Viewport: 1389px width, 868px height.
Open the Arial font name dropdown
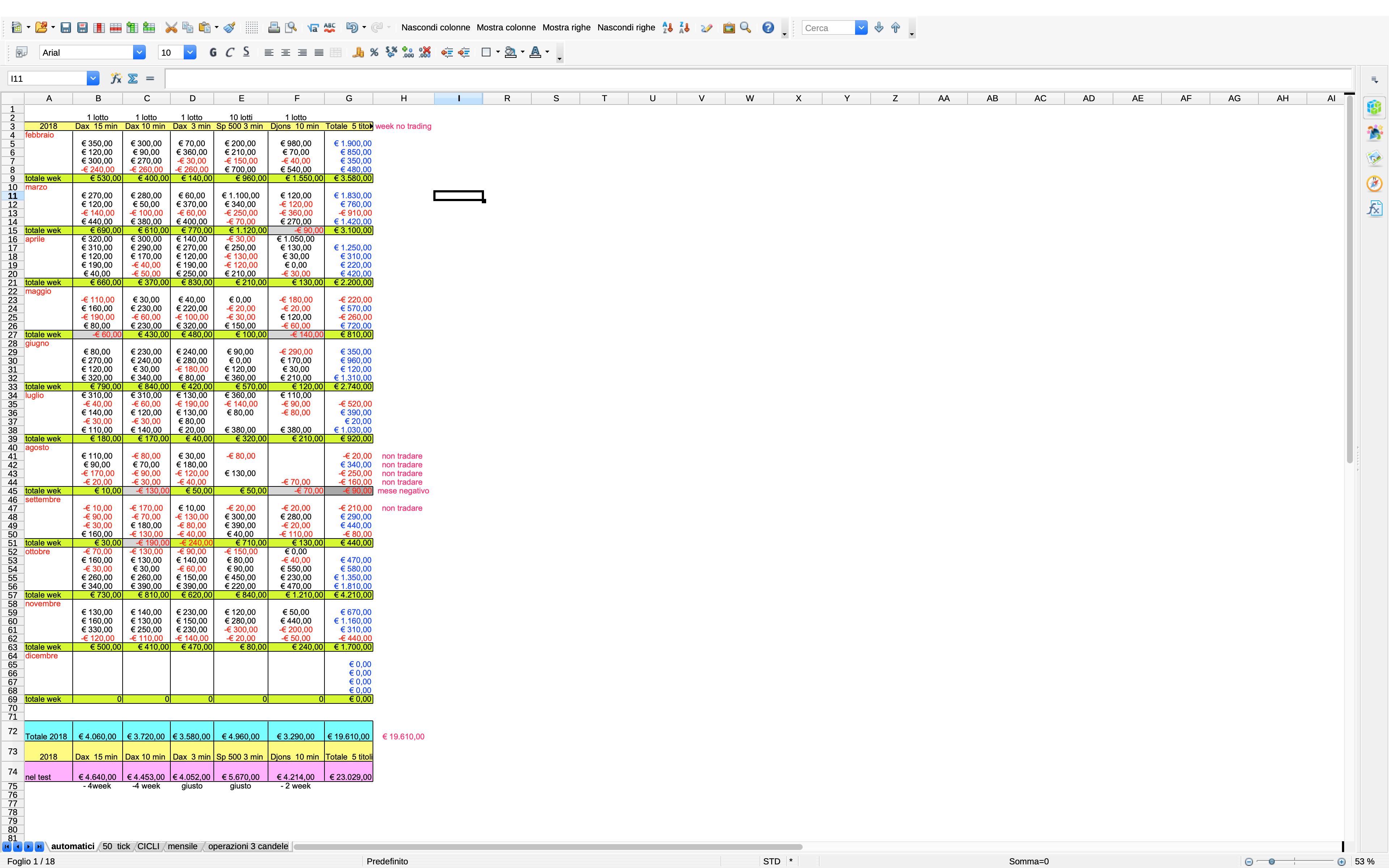[139, 53]
